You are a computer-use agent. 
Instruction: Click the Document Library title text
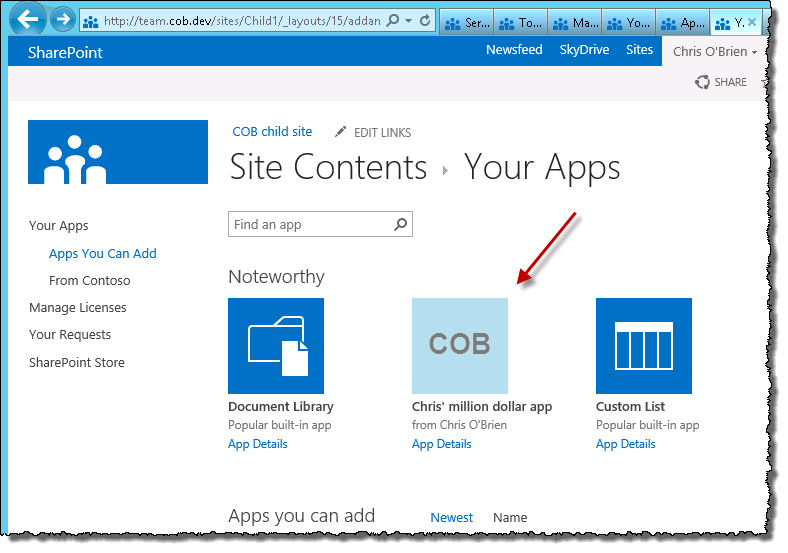point(280,406)
